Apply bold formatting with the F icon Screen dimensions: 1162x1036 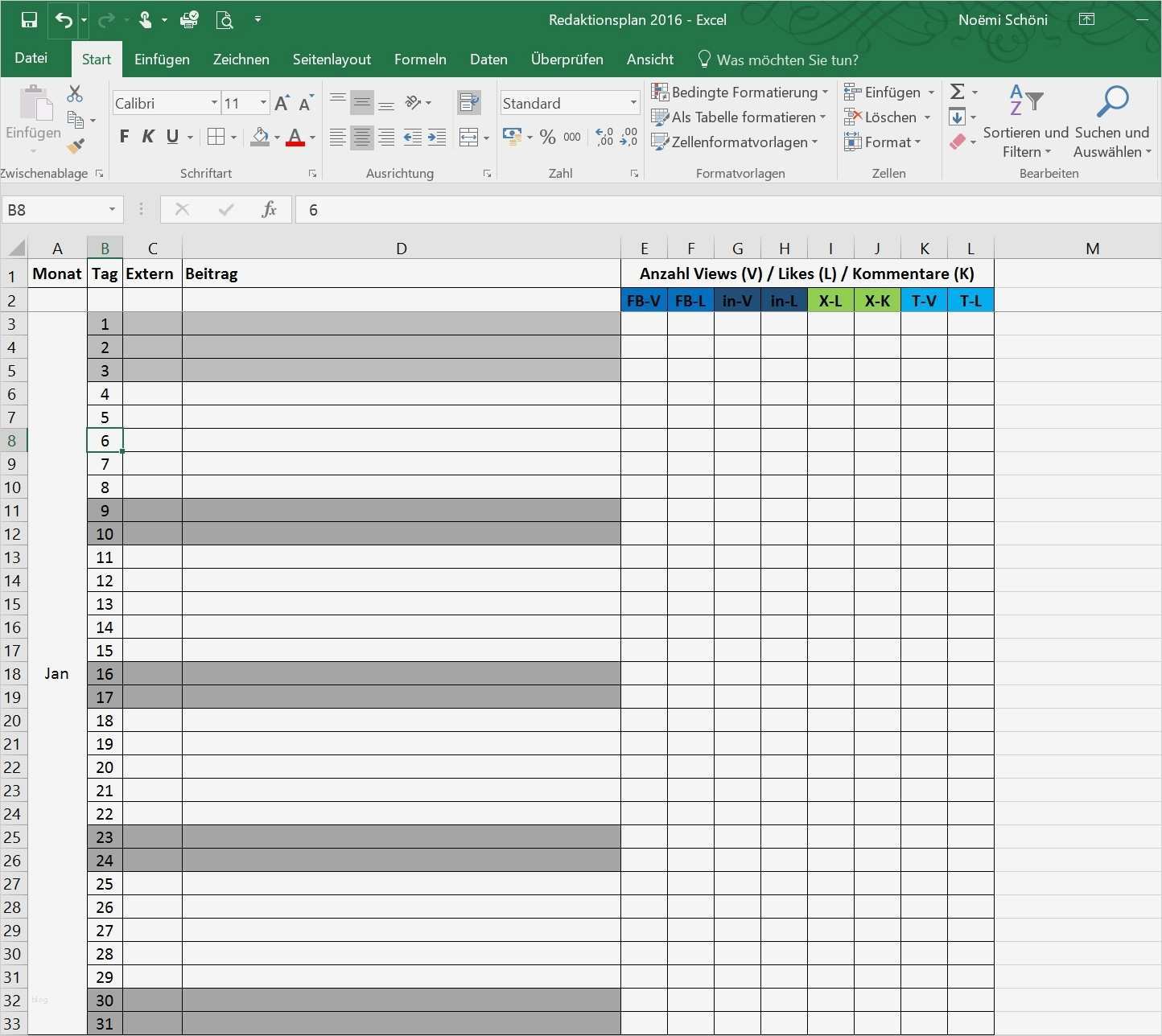tap(124, 137)
